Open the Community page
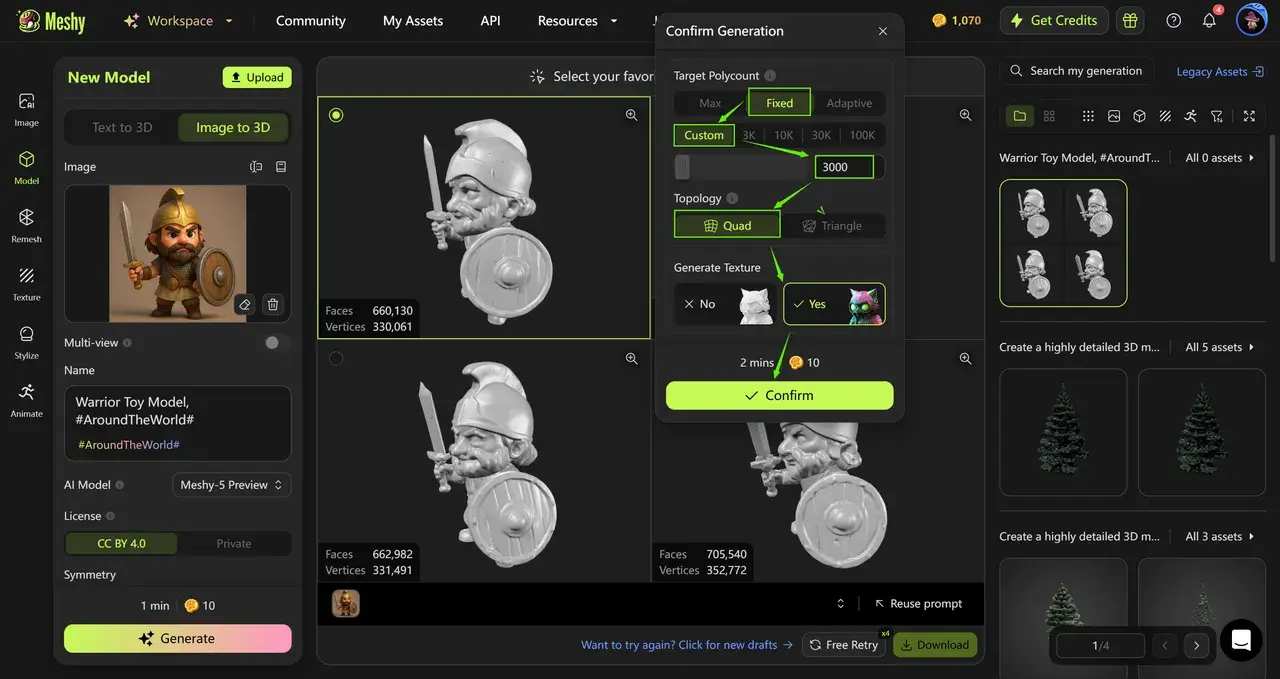 click(x=310, y=20)
